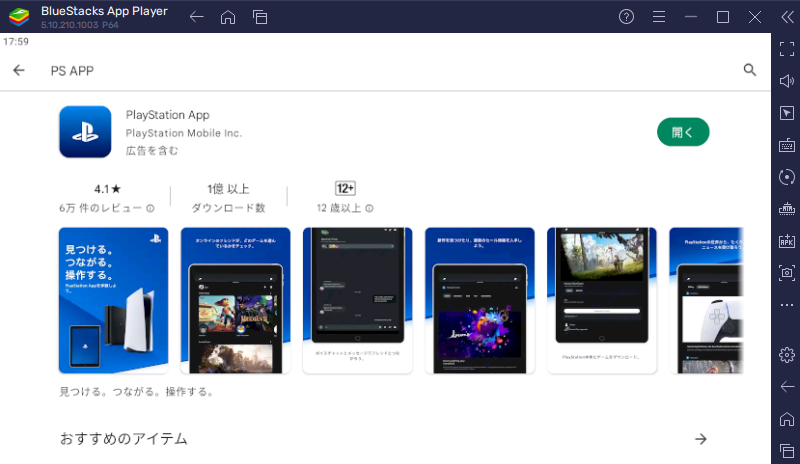
Task: Open the sixth screenshot showing DualSense controller
Action: coord(706,301)
